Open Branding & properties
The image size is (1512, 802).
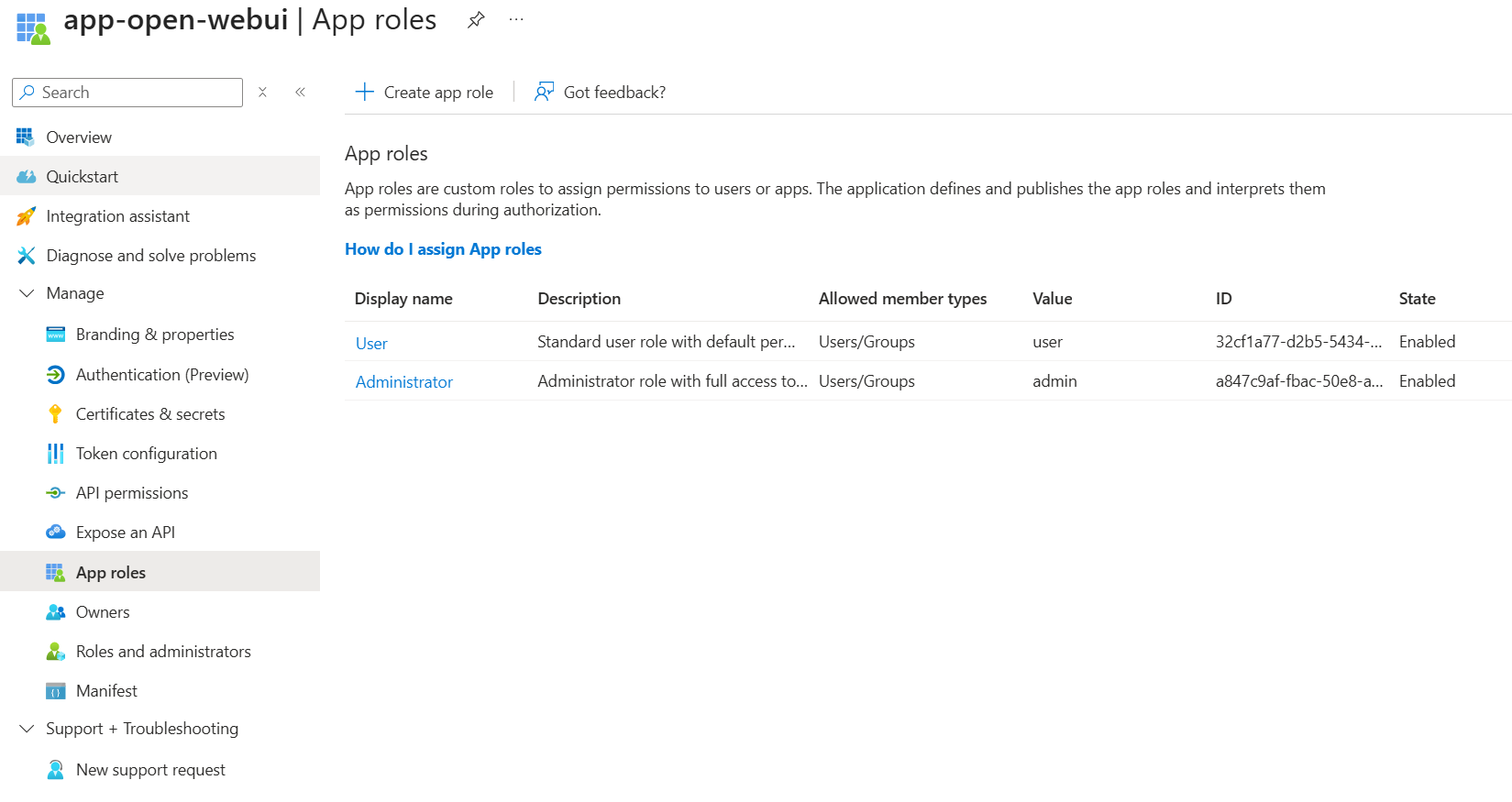[155, 335]
